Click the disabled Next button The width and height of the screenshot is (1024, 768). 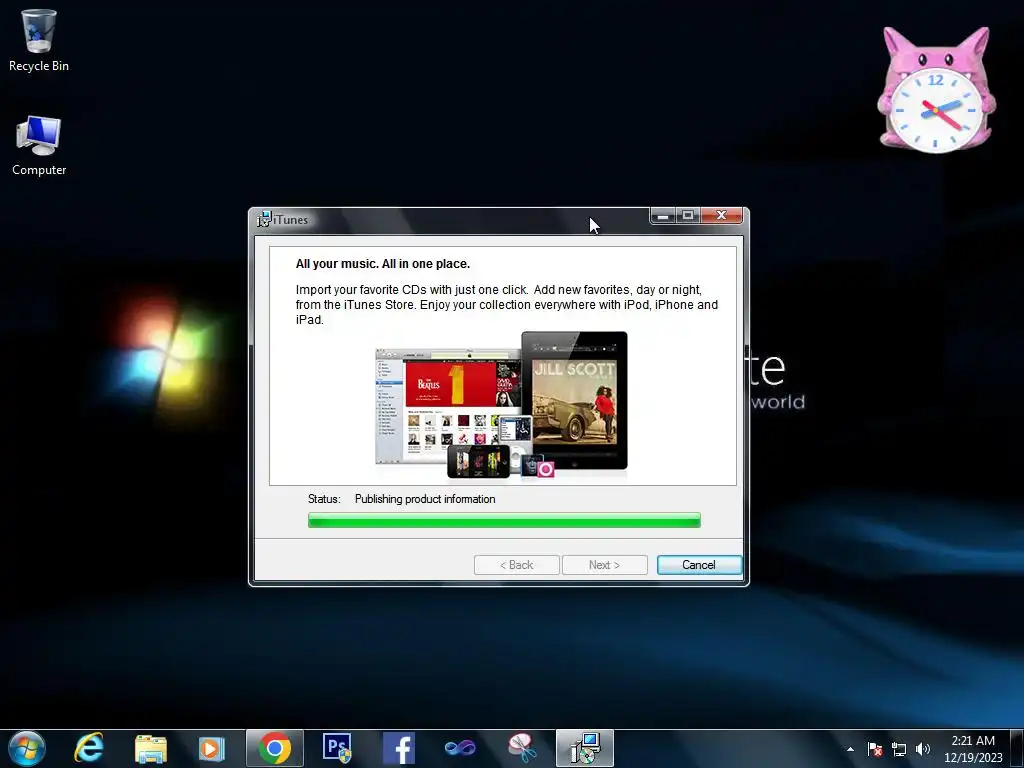605,565
